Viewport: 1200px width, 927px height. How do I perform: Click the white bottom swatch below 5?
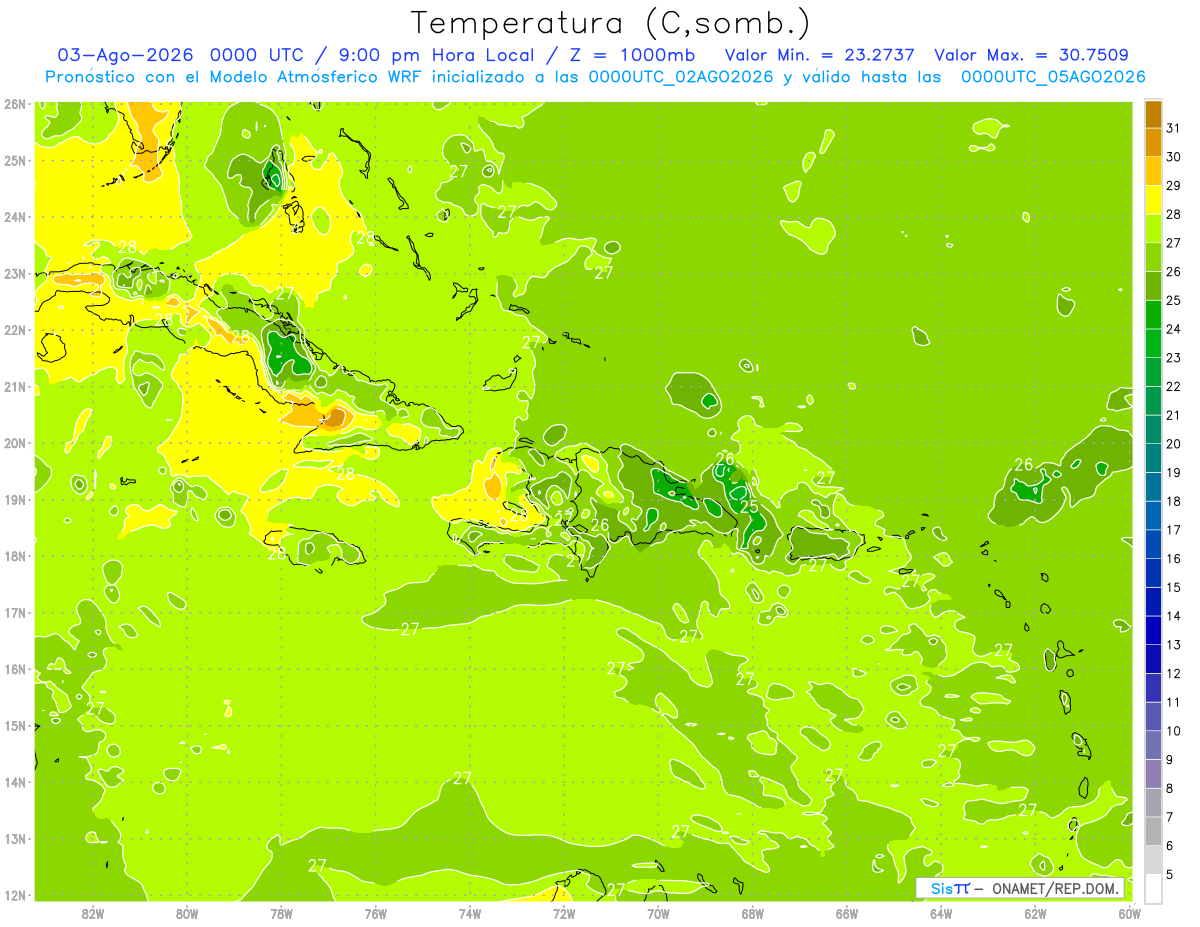click(x=1153, y=888)
